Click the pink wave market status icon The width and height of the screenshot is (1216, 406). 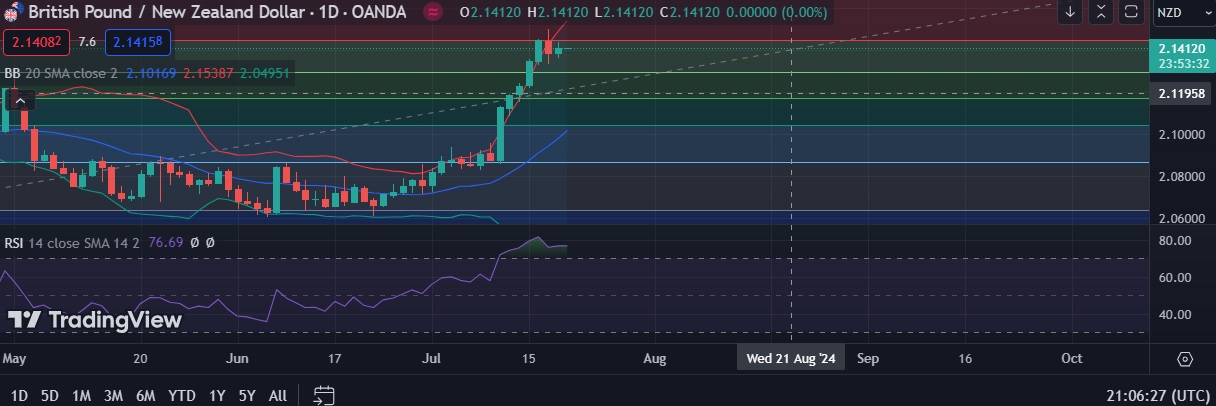point(433,13)
